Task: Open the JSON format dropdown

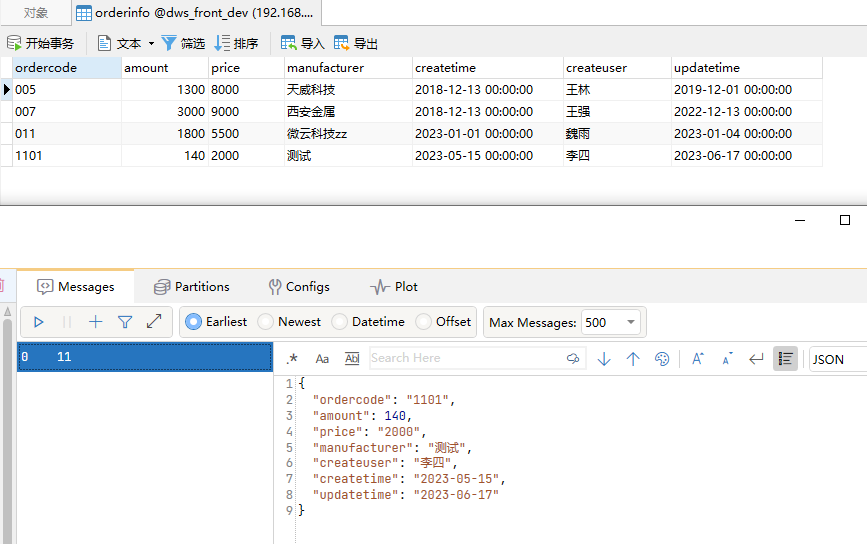Action: click(x=836, y=359)
